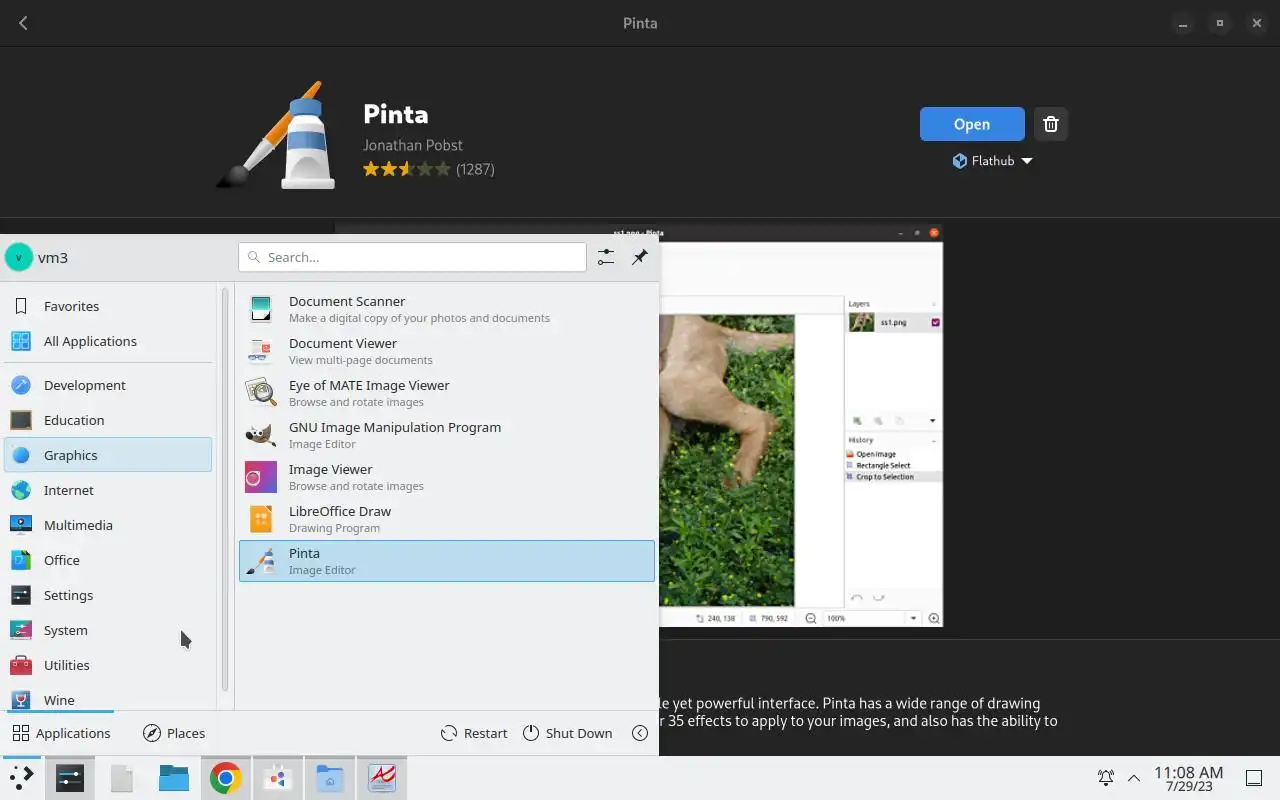Image resolution: width=1280 pixels, height=800 pixels.
Task: Expand the hidden system tray icons arrow
Action: [x=1134, y=778]
